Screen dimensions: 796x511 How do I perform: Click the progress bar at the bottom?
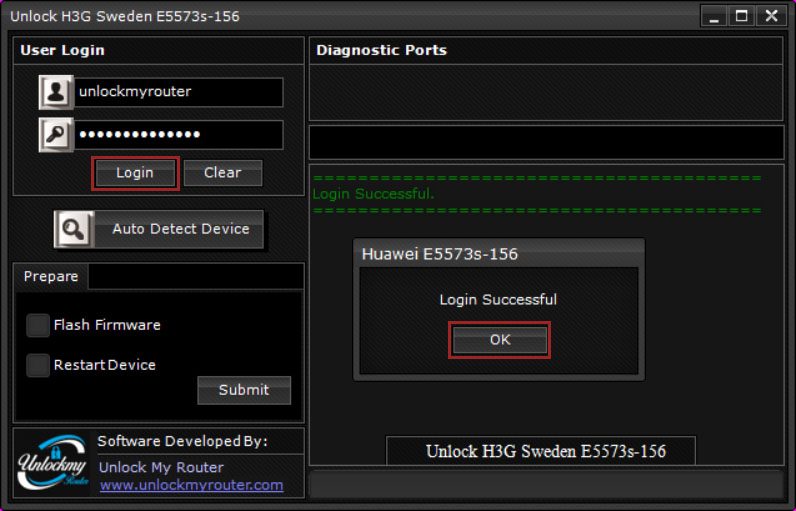[x=546, y=484]
